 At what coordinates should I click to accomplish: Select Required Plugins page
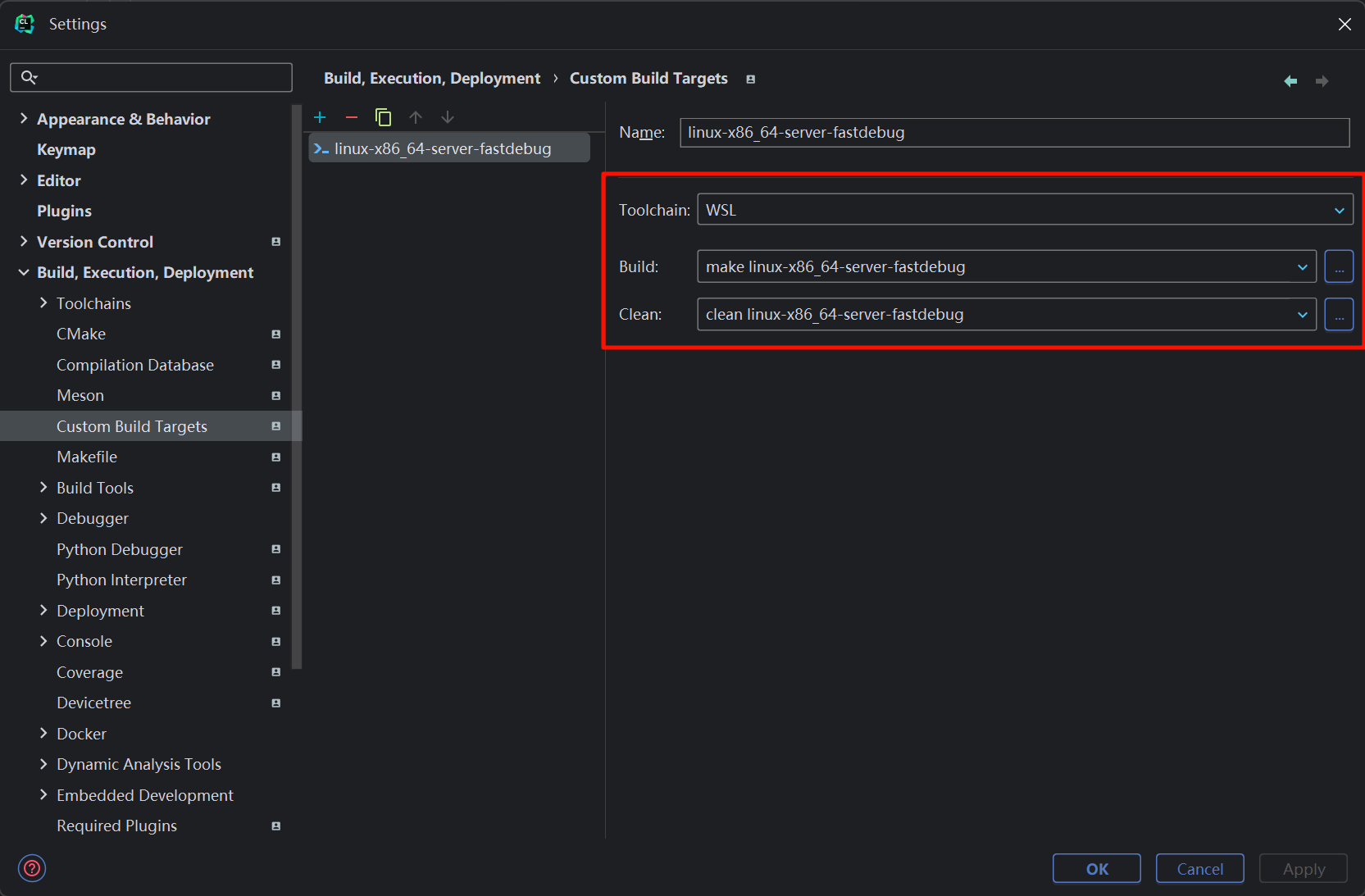point(116,826)
